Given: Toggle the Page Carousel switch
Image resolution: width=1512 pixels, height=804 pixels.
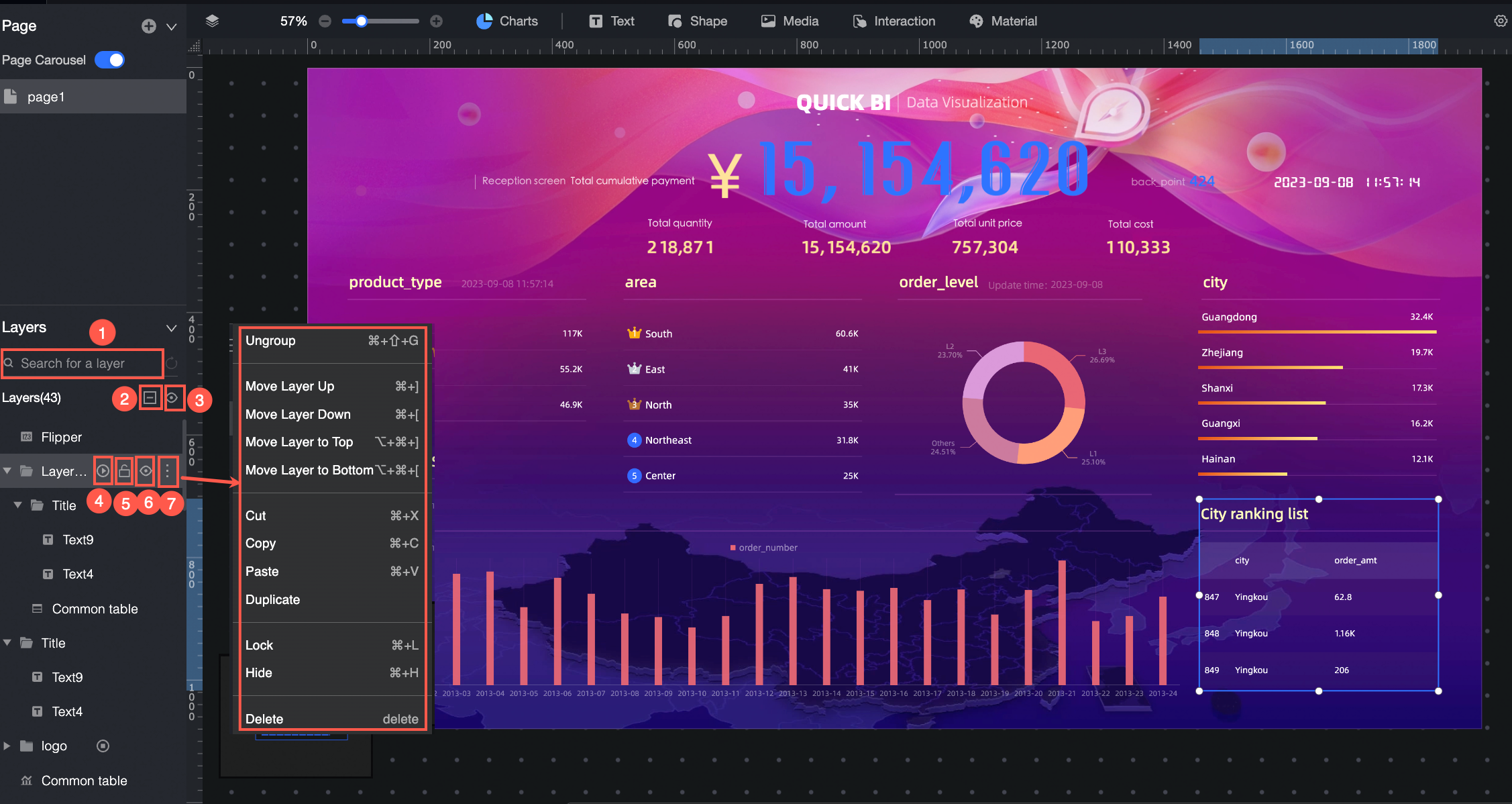Looking at the screenshot, I should point(109,60).
